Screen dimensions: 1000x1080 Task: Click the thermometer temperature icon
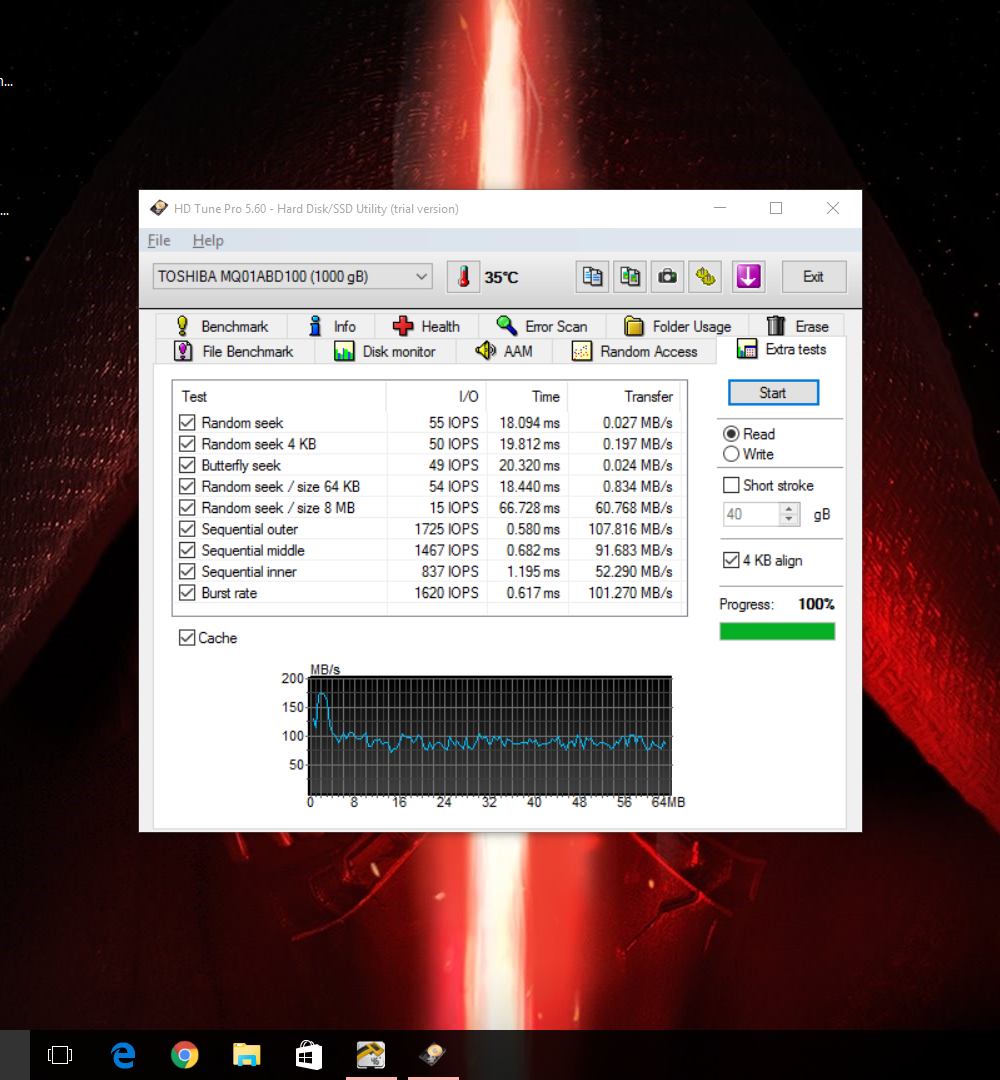click(463, 277)
